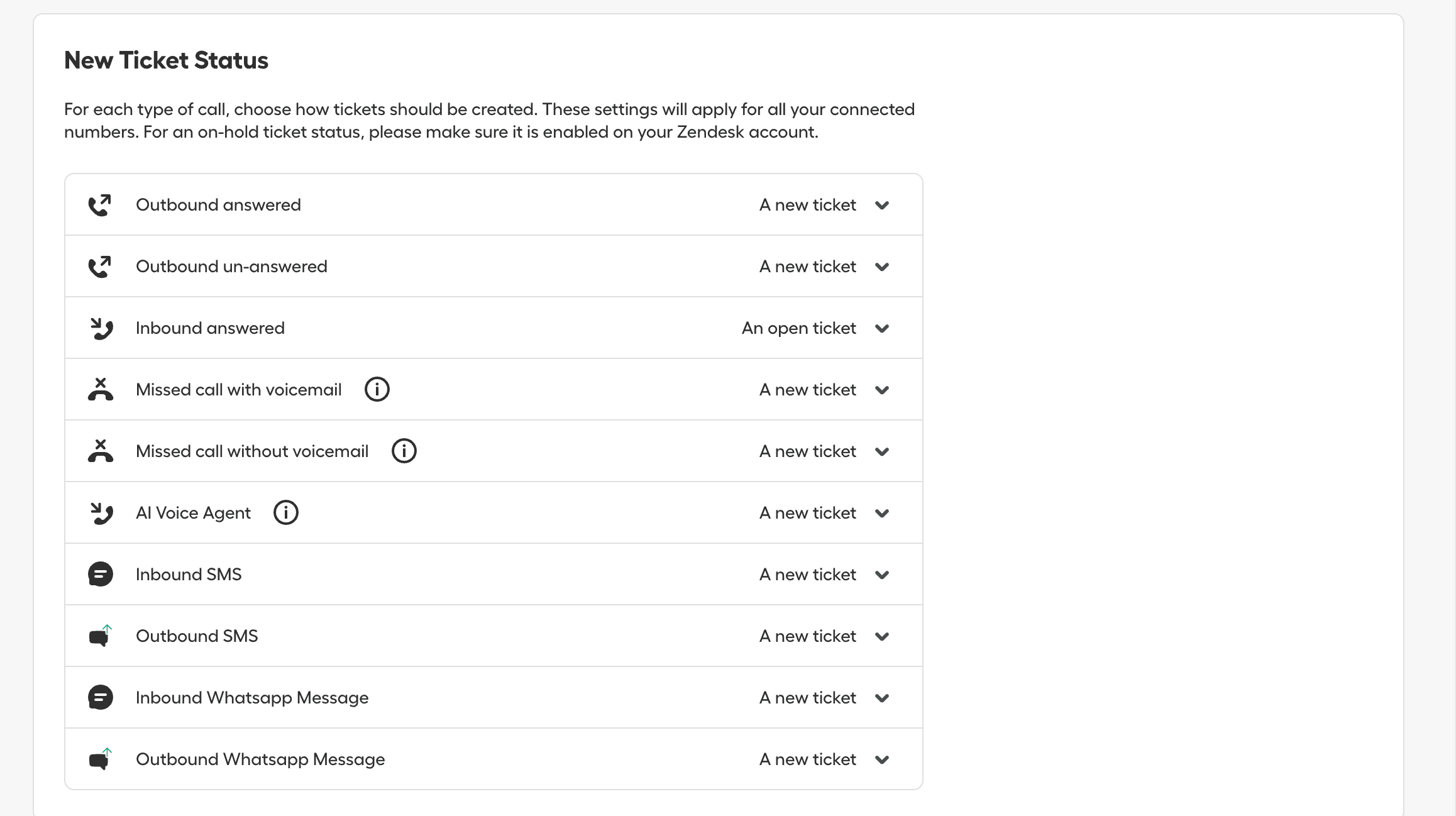Open the info tooltip for Missed call with voicemail

tap(377, 389)
